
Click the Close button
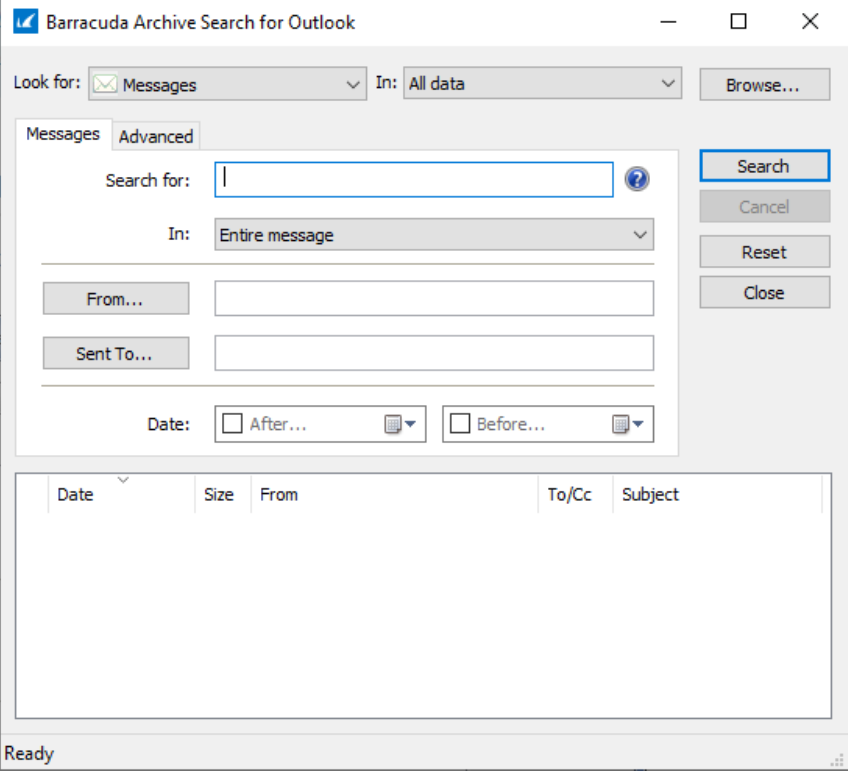(764, 293)
